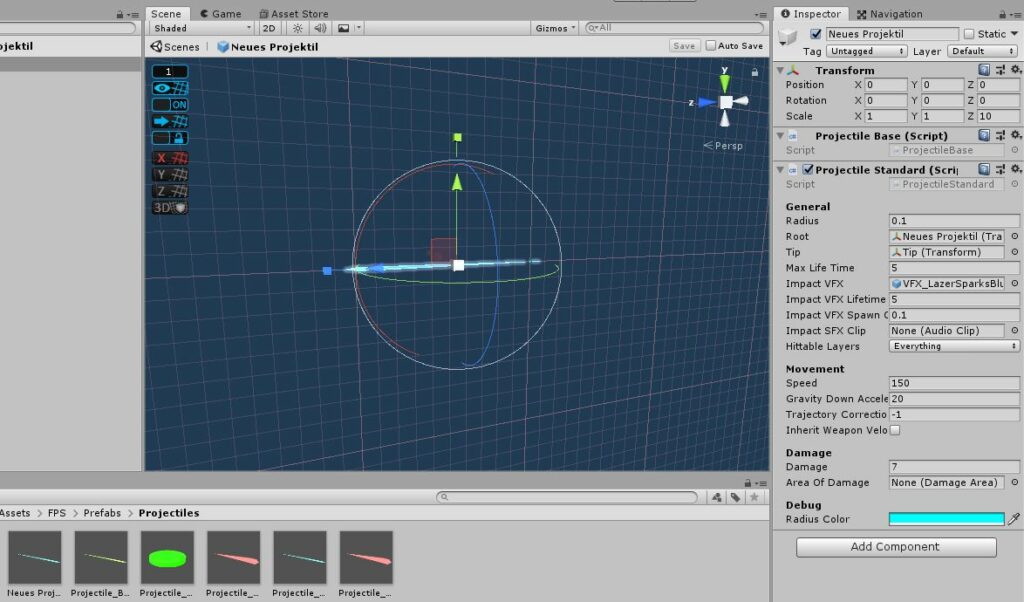This screenshot has height=602, width=1024.
Task: Enable the Auto Save checkbox
Action: [x=711, y=46]
